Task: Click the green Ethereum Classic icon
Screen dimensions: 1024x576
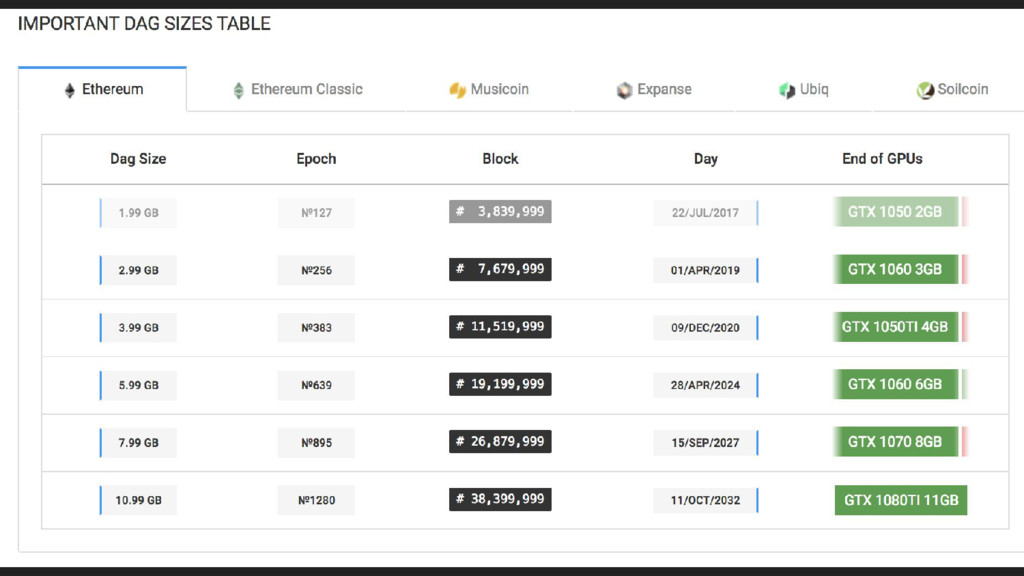Action: (x=238, y=90)
